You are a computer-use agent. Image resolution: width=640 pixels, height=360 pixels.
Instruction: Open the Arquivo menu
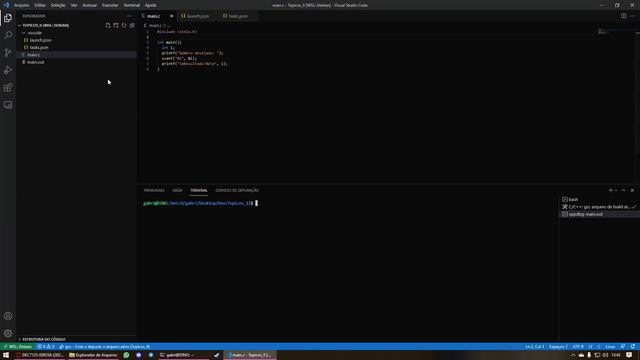click(22, 5)
